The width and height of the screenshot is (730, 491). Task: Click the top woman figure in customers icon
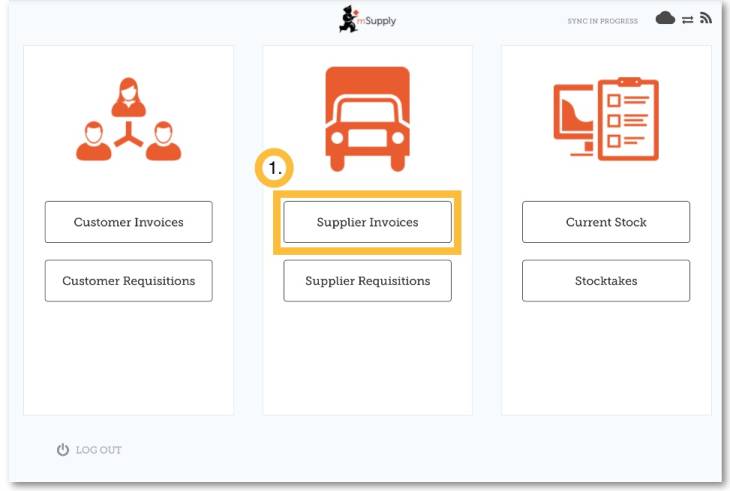[x=129, y=97]
